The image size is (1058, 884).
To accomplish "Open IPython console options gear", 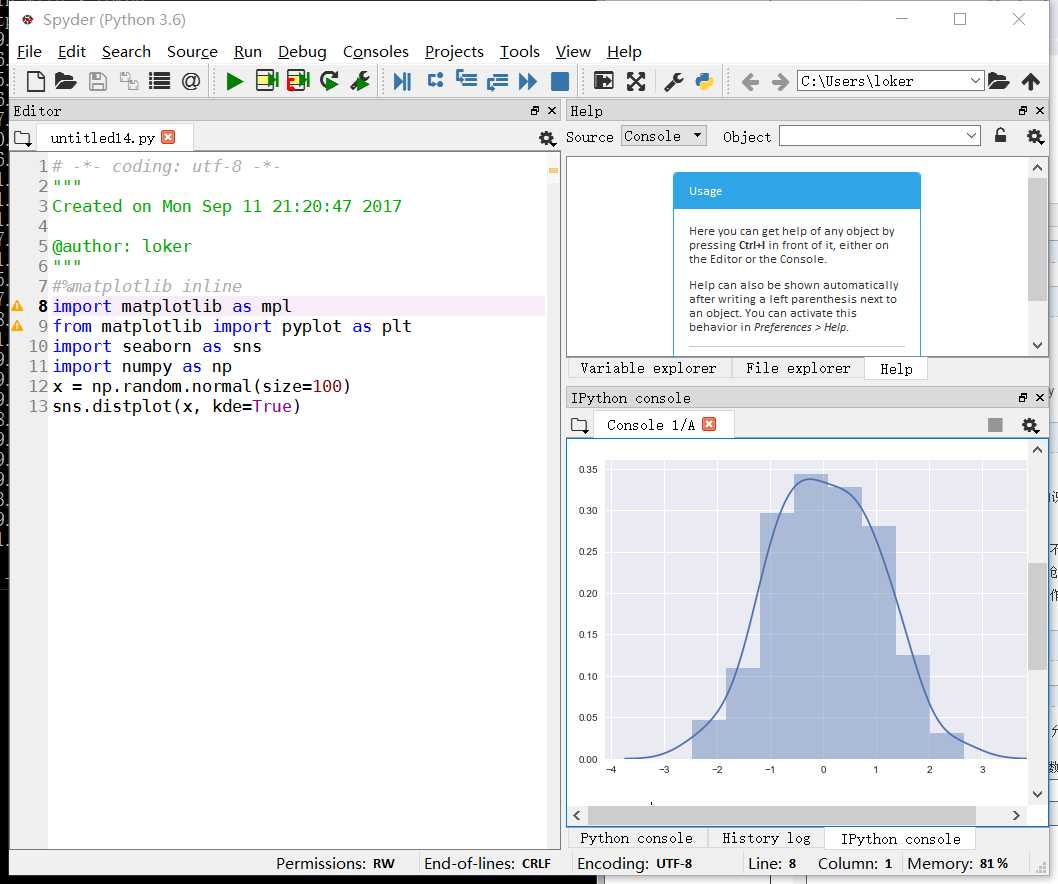I will (1030, 425).
